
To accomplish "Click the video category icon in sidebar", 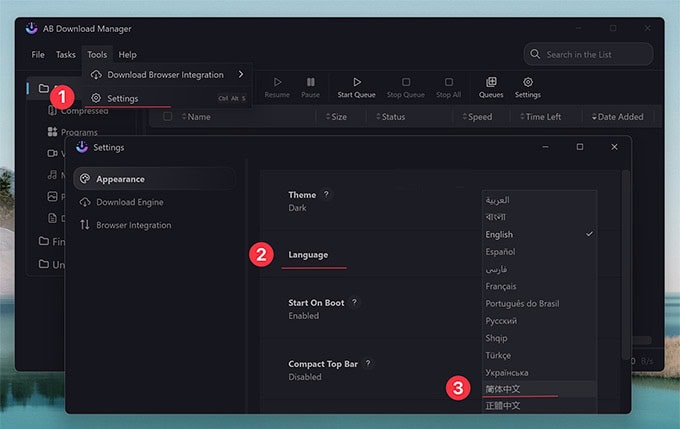I will pyautogui.click(x=52, y=153).
